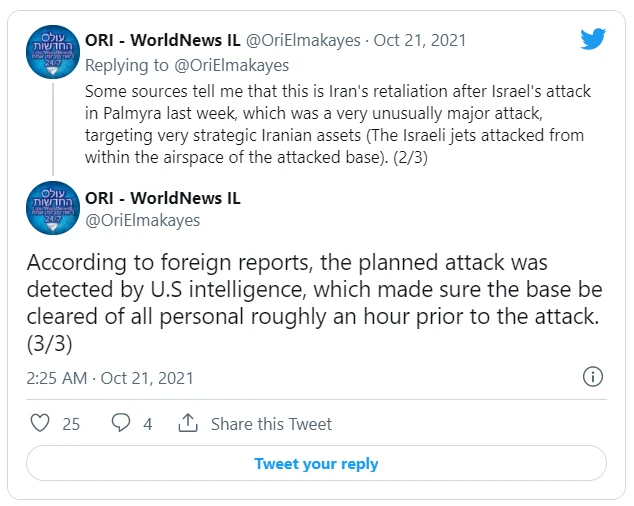Click @OriElmakayes handle under main author name
Viewport: 634px width, 506px height.
coord(143,220)
